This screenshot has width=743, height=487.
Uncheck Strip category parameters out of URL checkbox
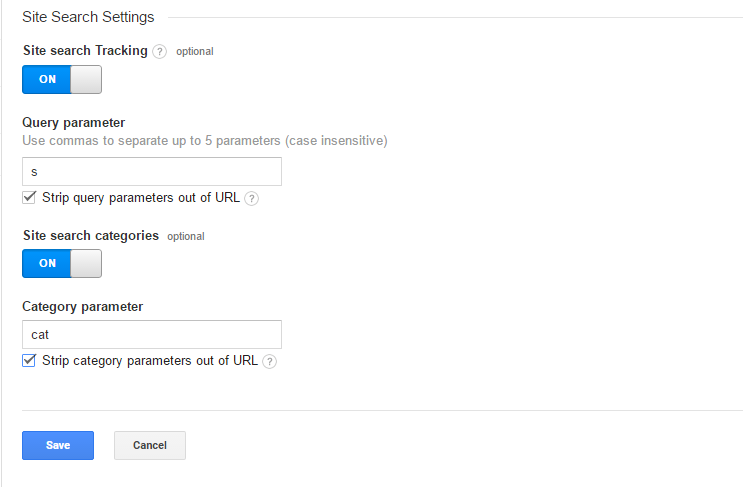(29, 361)
